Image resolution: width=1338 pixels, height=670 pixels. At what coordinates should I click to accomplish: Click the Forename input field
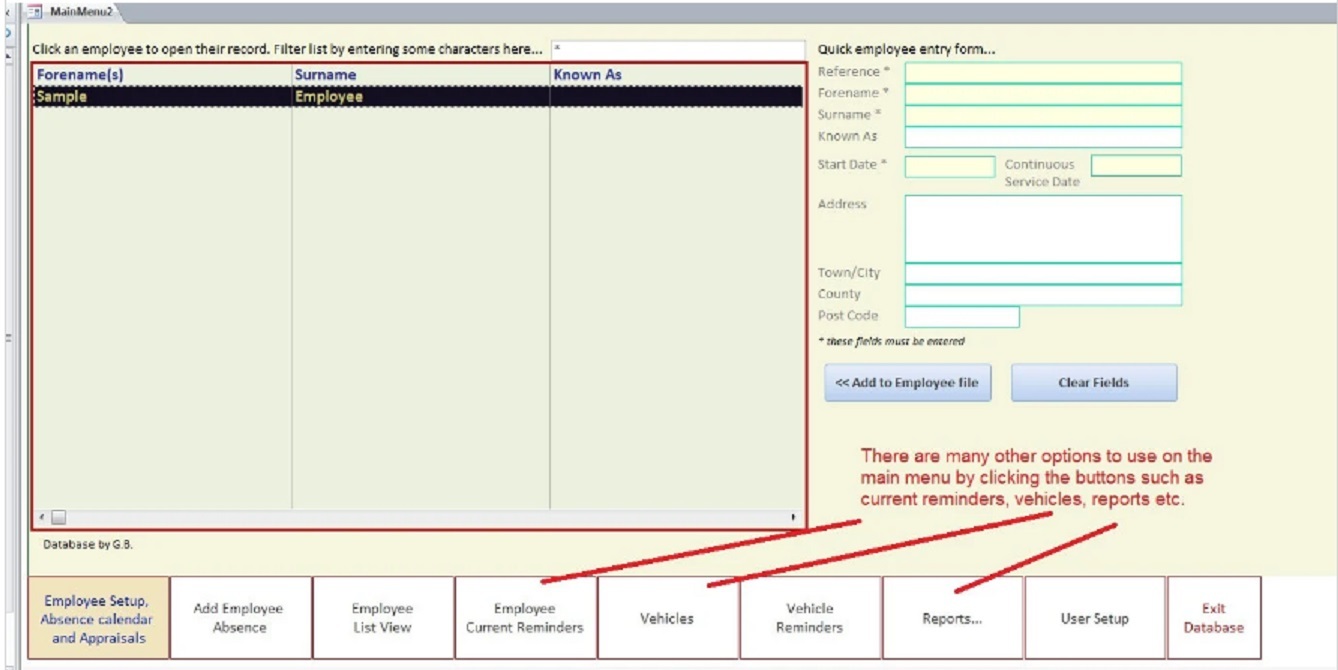1043,94
